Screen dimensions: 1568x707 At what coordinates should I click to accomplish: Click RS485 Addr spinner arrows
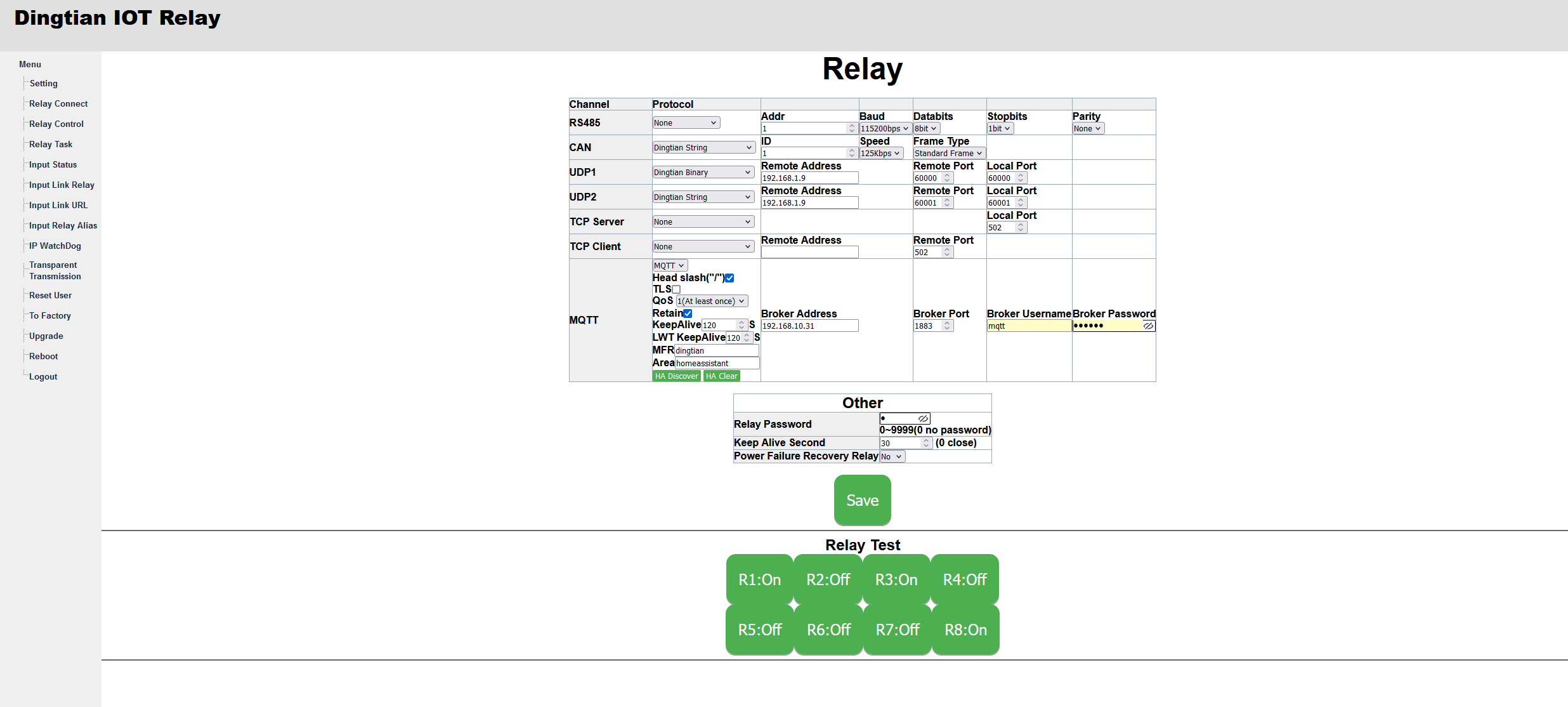pyautogui.click(x=852, y=128)
